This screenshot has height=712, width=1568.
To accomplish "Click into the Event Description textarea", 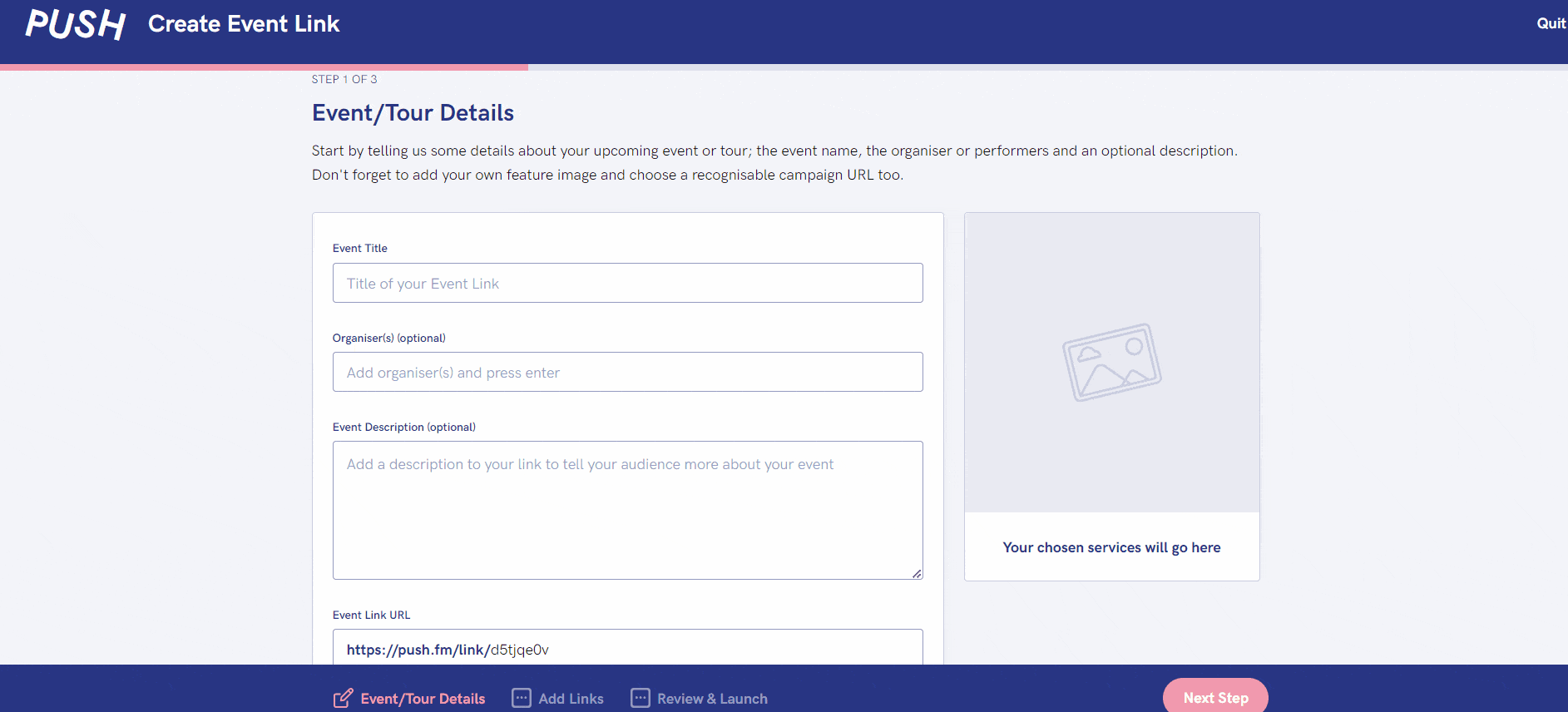I will pyautogui.click(x=628, y=510).
